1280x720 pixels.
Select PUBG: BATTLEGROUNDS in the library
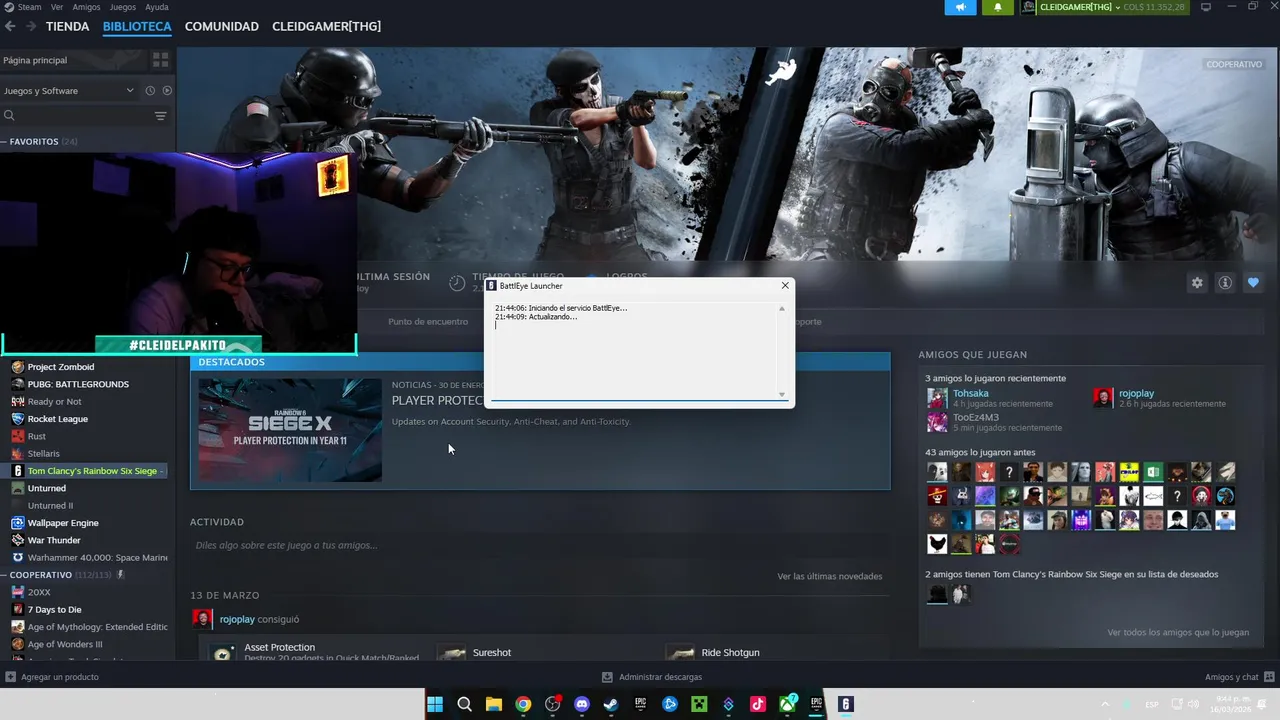(x=78, y=384)
